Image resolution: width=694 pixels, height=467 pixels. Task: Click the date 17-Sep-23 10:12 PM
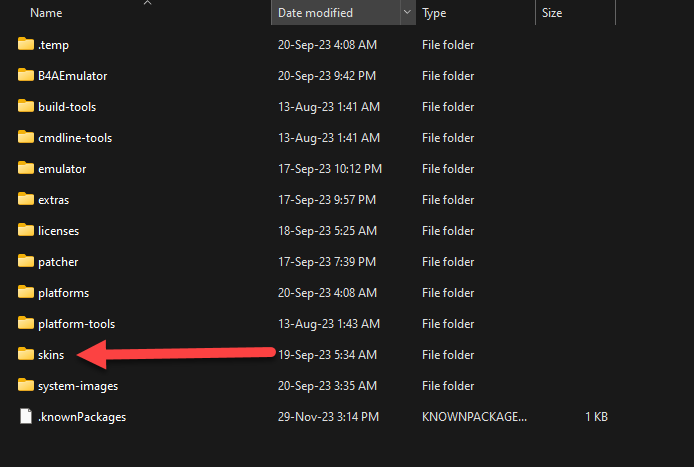tap(330, 169)
